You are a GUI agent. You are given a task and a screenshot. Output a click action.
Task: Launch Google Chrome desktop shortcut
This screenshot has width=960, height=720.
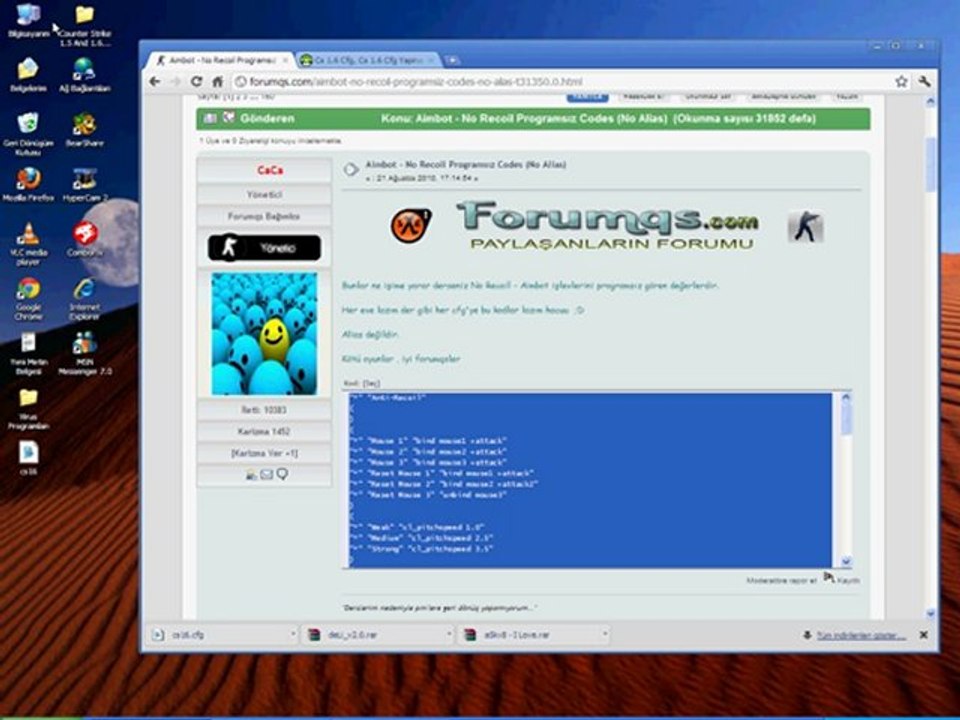tap(28, 298)
